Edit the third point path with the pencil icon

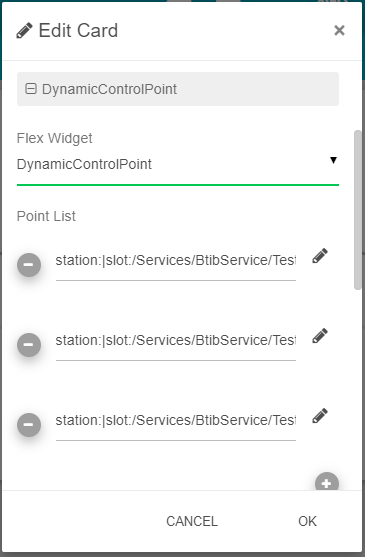[x=320, y=416]
